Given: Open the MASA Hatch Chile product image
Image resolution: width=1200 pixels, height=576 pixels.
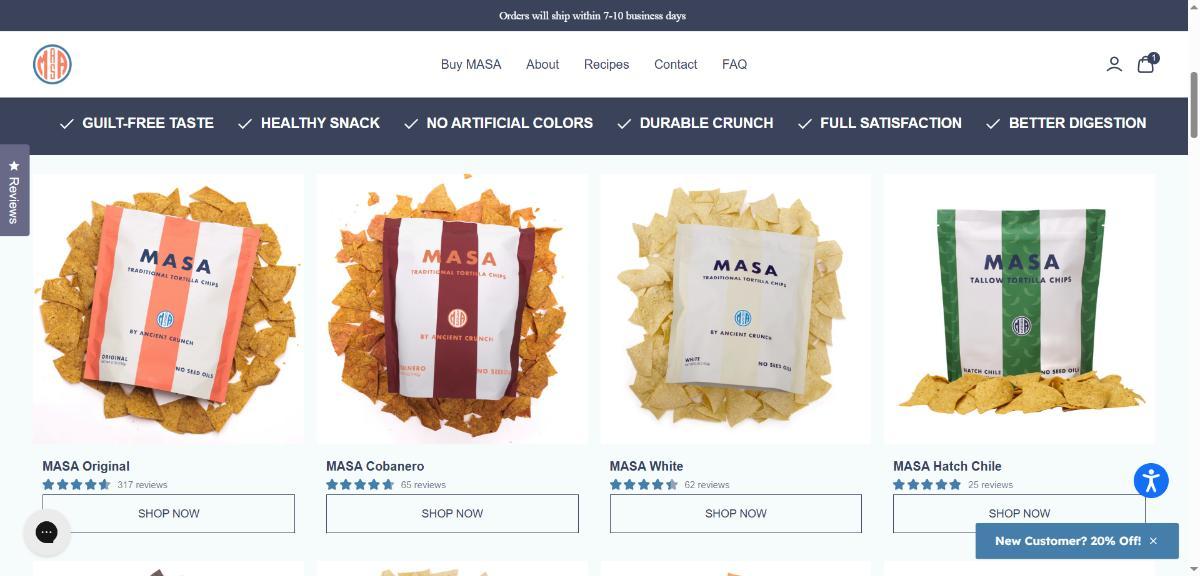Looking at the screenshot, I should point(1019,309).
